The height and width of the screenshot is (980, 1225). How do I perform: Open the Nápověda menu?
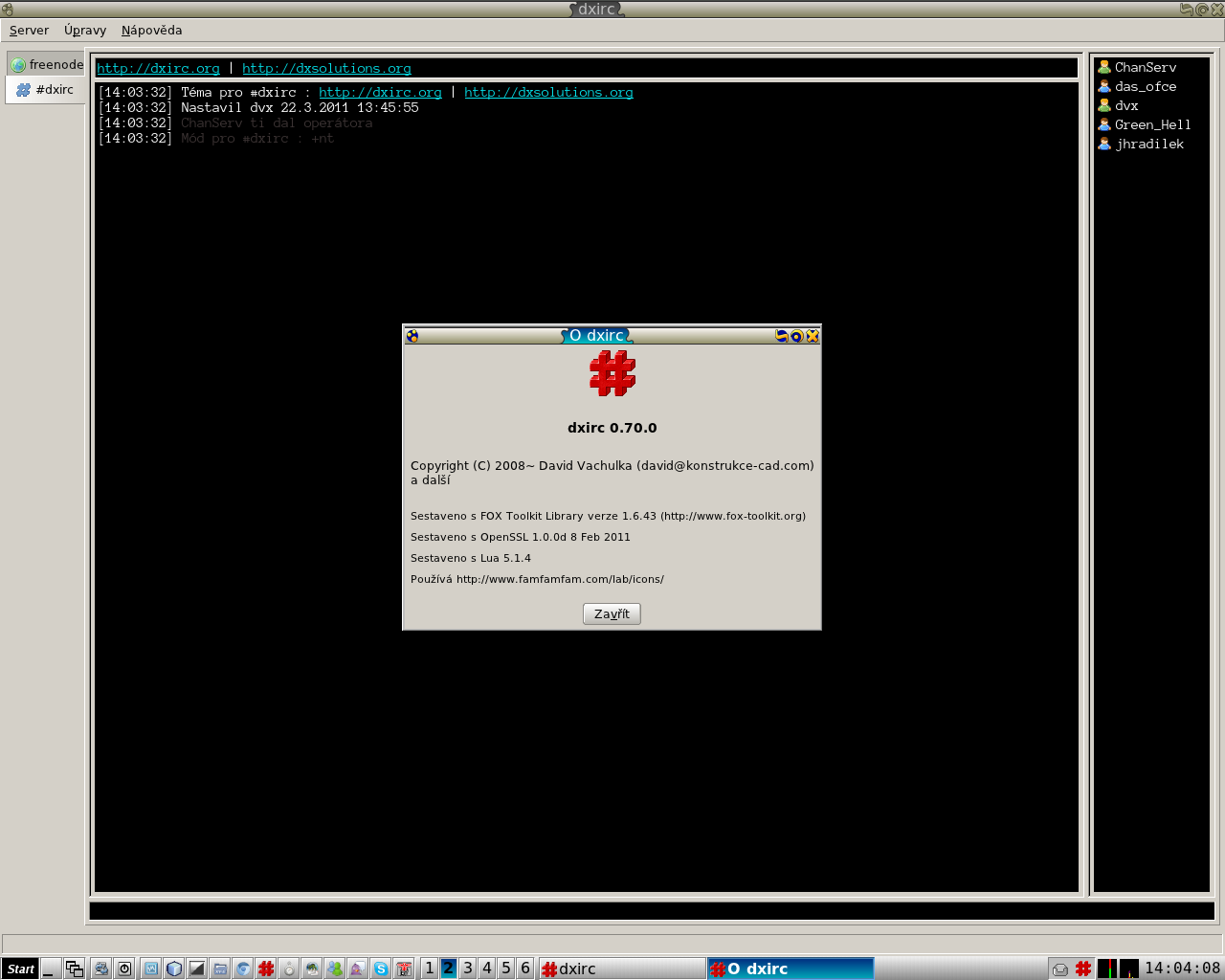point(151,31)
